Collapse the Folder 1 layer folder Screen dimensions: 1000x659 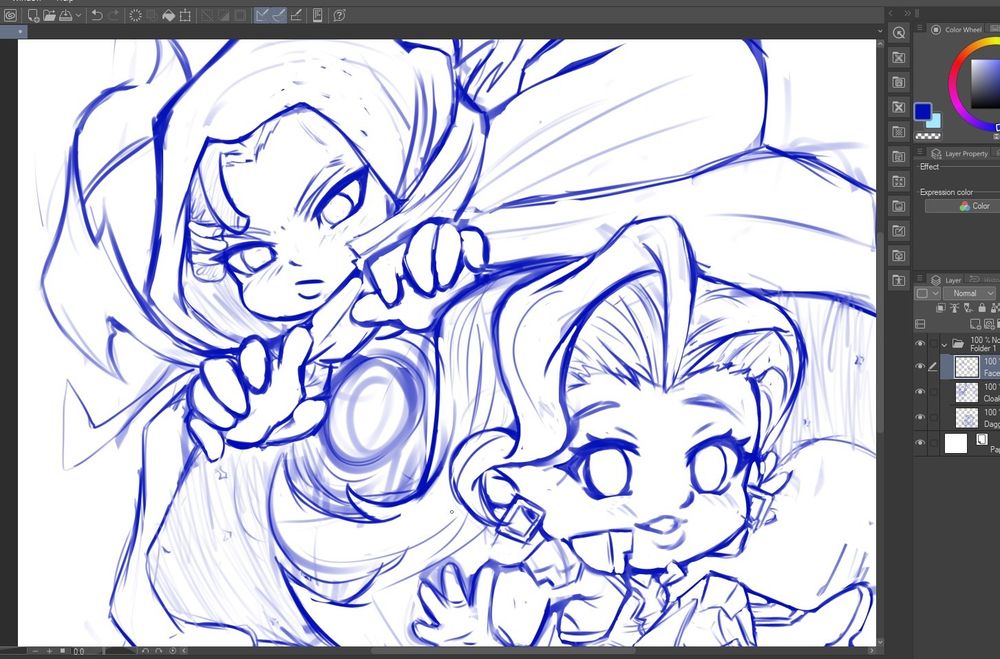click(945, 345)
